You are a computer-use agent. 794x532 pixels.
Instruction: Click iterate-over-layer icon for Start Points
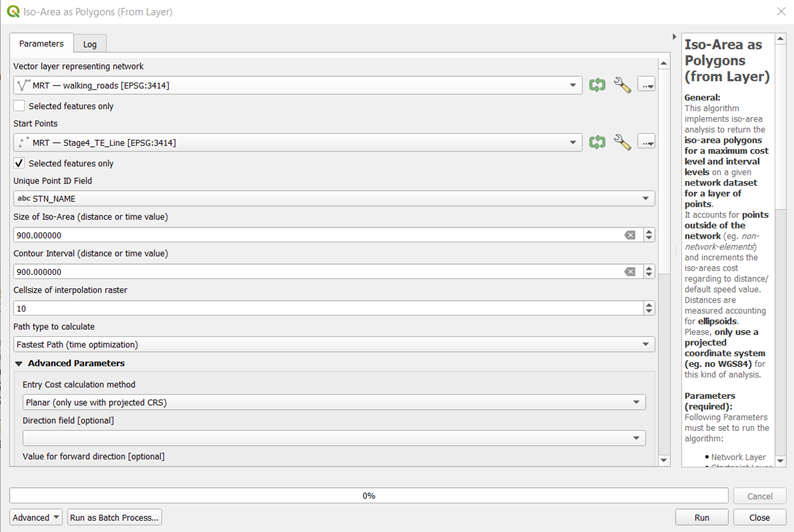[x=597, y=143]
